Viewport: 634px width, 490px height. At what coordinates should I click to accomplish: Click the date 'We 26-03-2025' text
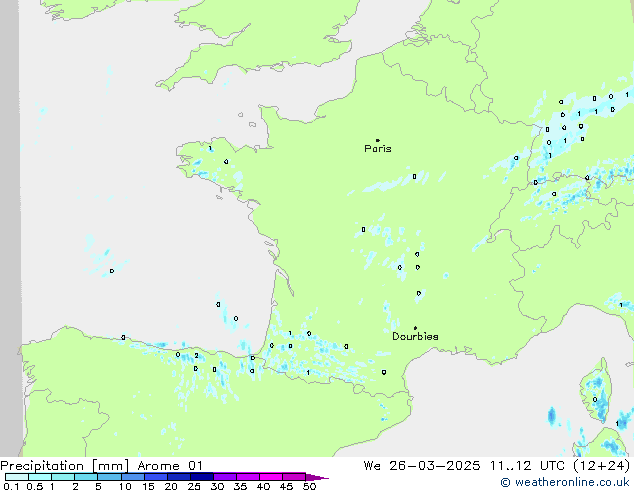tap(422, 466)
